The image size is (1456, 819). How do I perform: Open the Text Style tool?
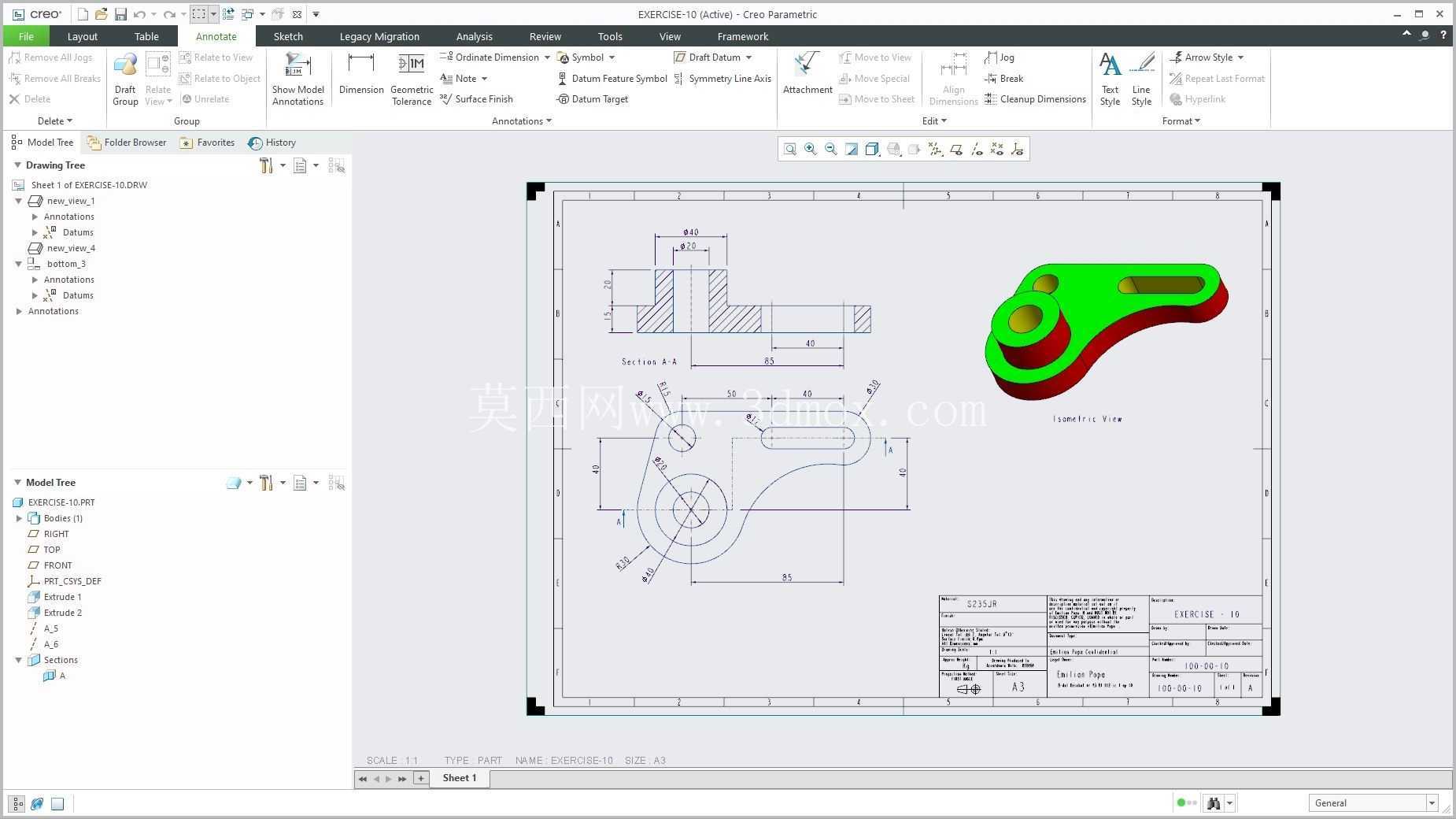click(1110, 79)
